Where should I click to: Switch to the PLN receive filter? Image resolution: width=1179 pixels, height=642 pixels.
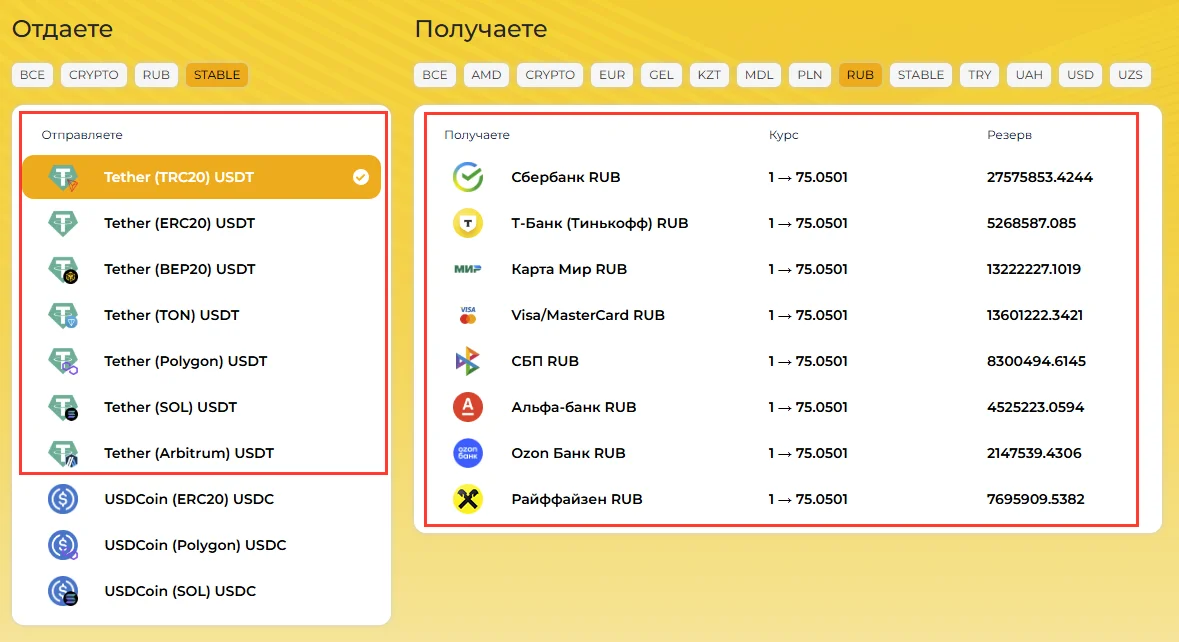pos(810,74)
